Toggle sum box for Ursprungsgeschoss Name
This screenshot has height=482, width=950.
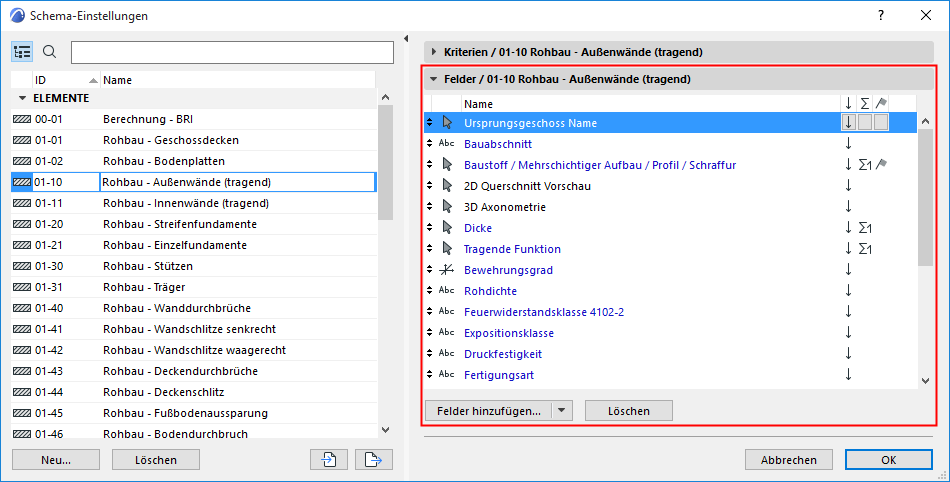click(865, 122)
